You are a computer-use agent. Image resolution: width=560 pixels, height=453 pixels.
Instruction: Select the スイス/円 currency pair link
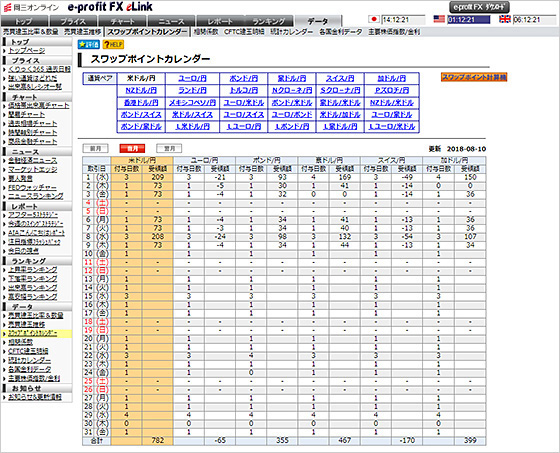click(x=340, y=78)
